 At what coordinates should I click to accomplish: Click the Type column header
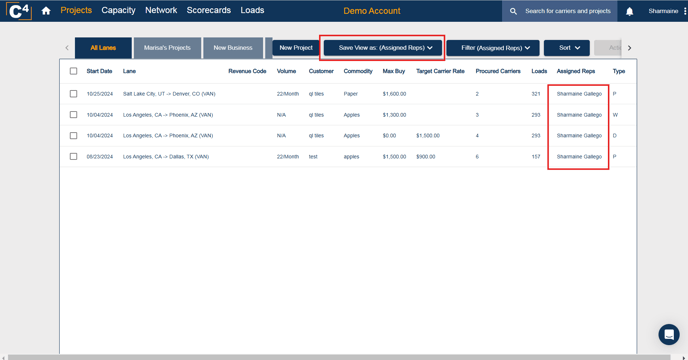click(619, 71)
